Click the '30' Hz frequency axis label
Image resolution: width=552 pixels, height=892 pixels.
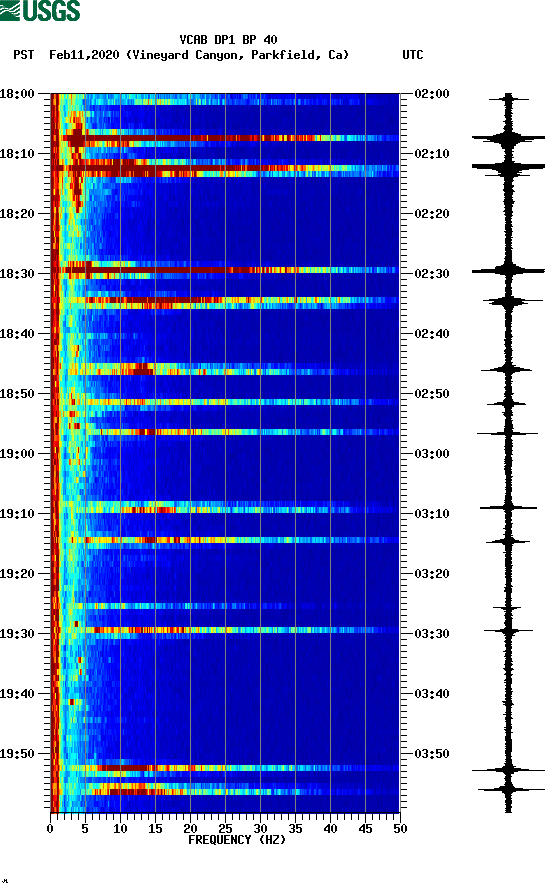point(260,829)
